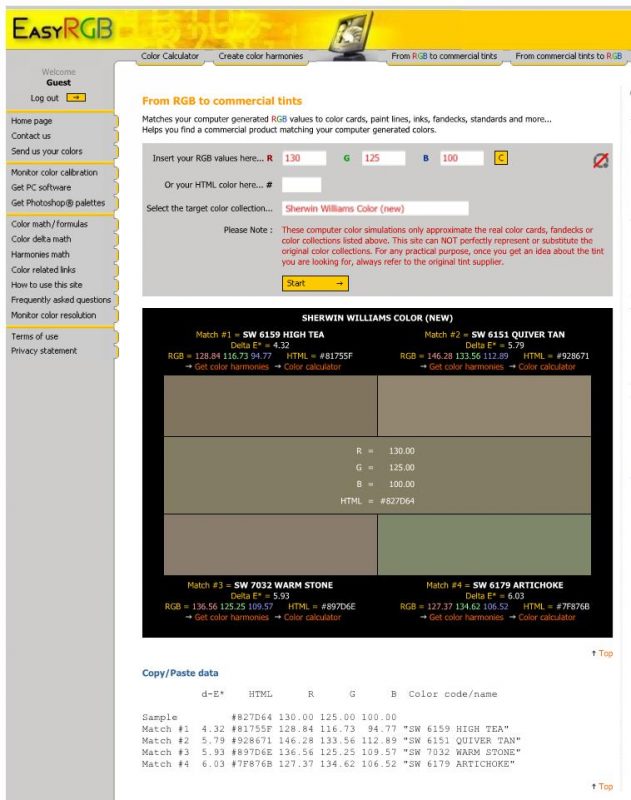The height and width of the screenshot is (800, 631).
Task: Click the red crossed-out monitor icon
Action: pos(601,160)
